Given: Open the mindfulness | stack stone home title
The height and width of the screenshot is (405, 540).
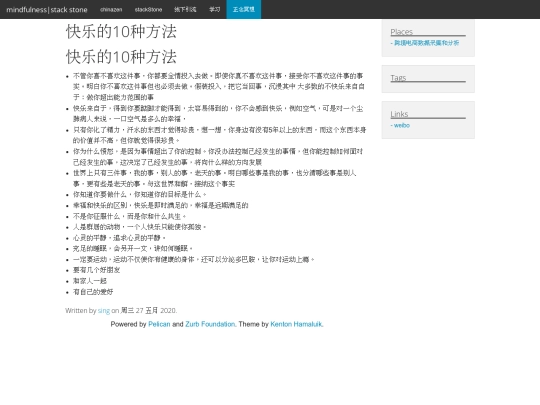Looking at the screenshot, I should 47,10.
